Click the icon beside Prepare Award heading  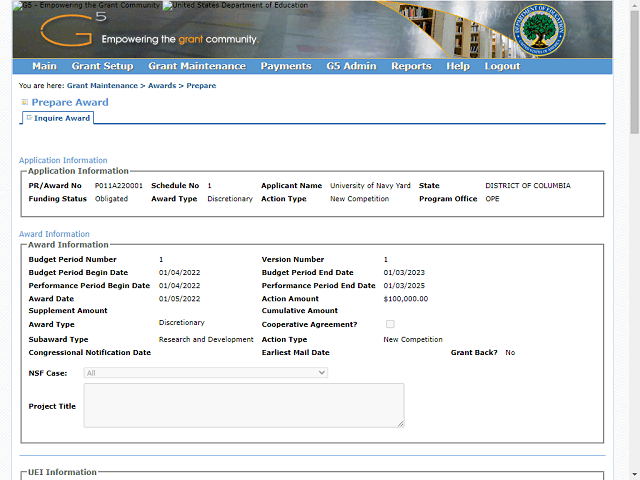pos(25,102)
